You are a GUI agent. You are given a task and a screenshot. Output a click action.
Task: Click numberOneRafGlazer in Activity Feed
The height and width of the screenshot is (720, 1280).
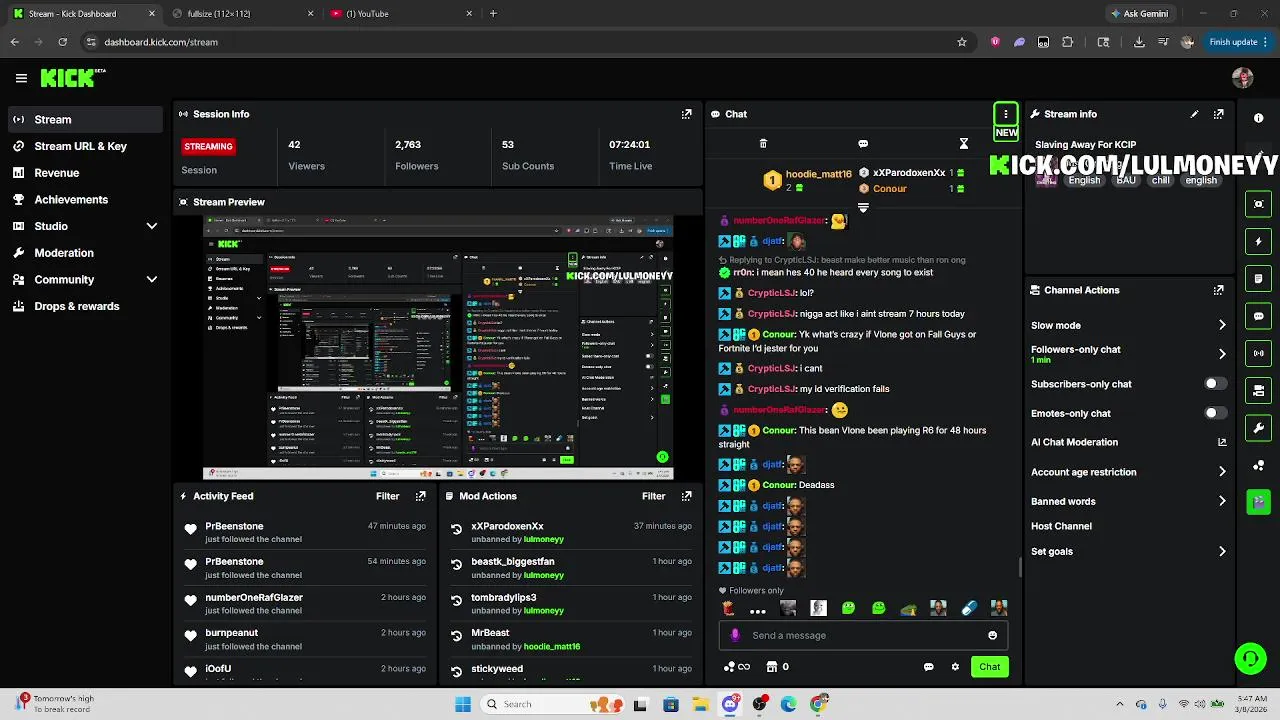(254, 597)
